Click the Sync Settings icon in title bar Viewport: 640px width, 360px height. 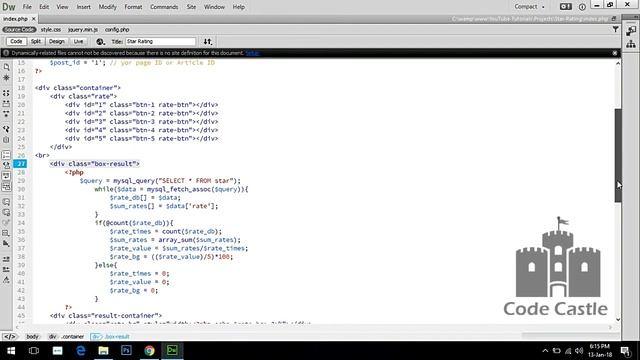point(565,7)
